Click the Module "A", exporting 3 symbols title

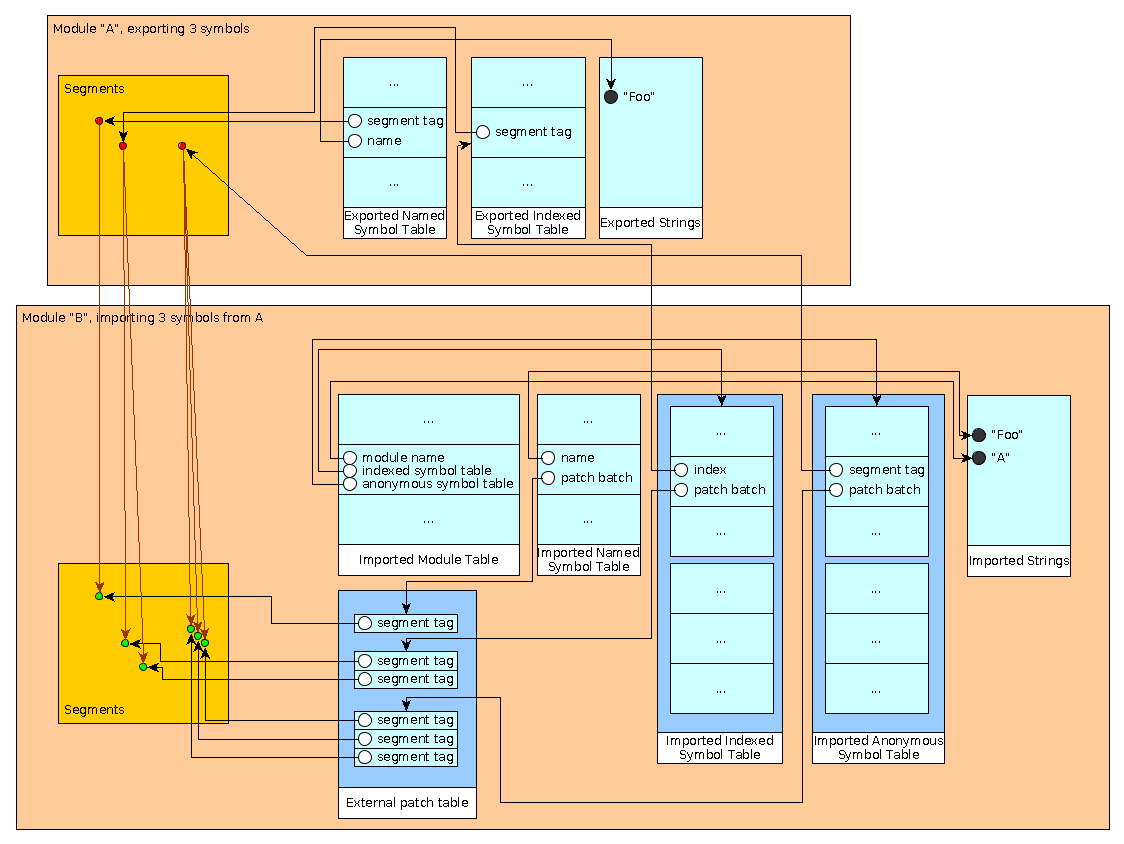(x=151, y=29)
